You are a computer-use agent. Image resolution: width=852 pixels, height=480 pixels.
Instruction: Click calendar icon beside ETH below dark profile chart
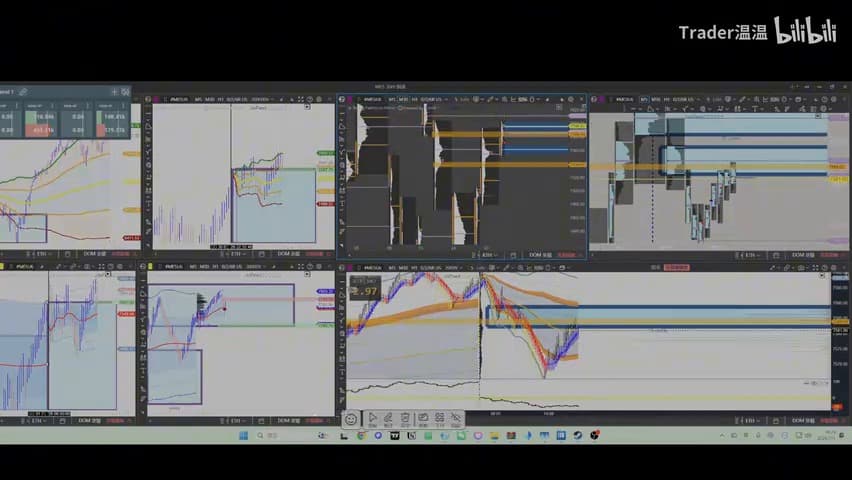tap(513, 254)
